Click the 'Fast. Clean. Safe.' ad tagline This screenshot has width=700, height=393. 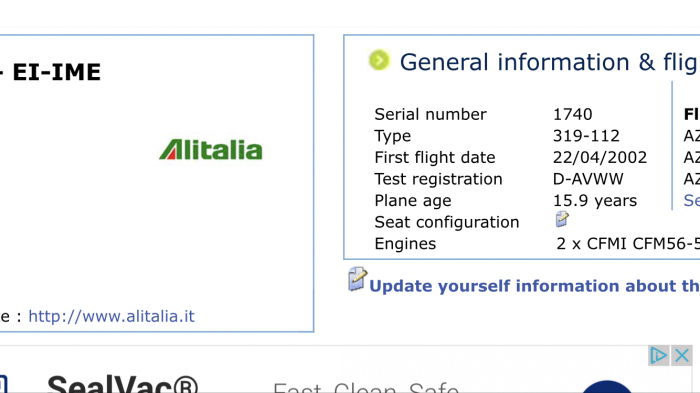[x=366, y=387]
